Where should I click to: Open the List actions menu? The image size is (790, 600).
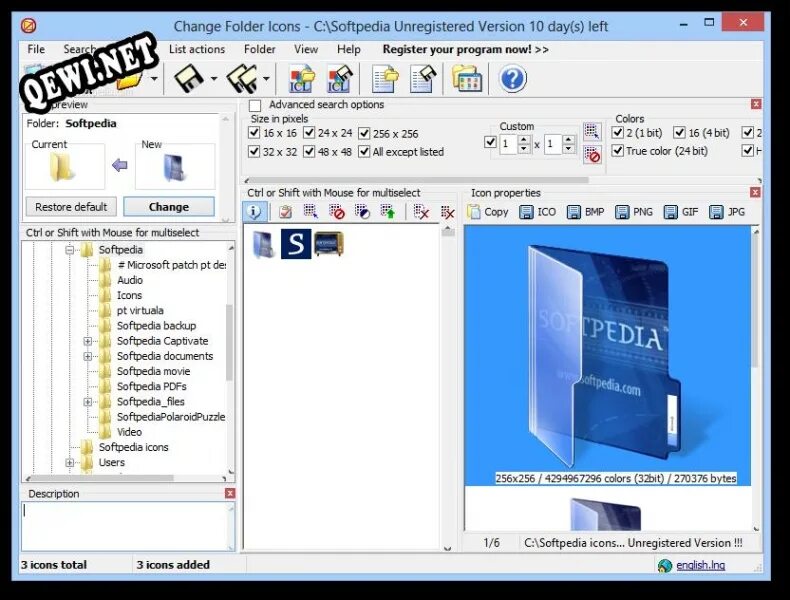tap(197, 49)
